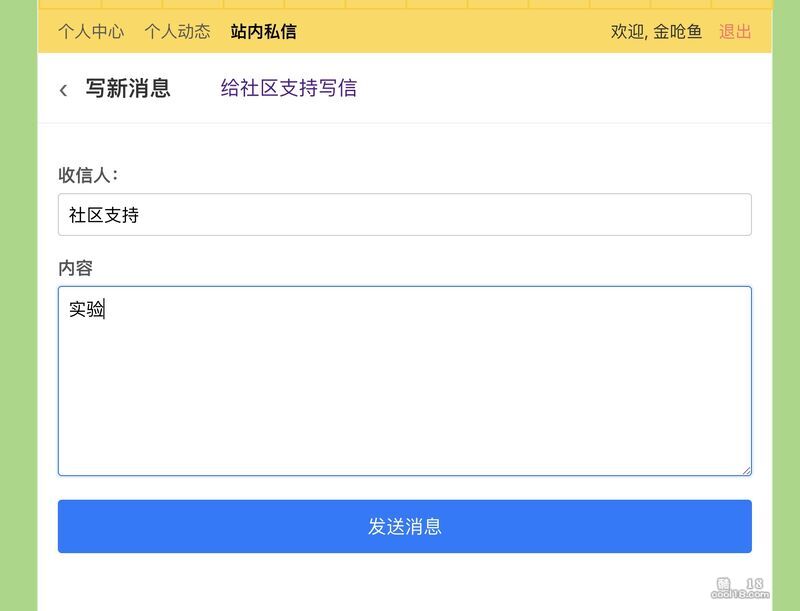Click the 社区支持 text in recipient field
This screenshot has height=611, width=800.
(103, 214)
